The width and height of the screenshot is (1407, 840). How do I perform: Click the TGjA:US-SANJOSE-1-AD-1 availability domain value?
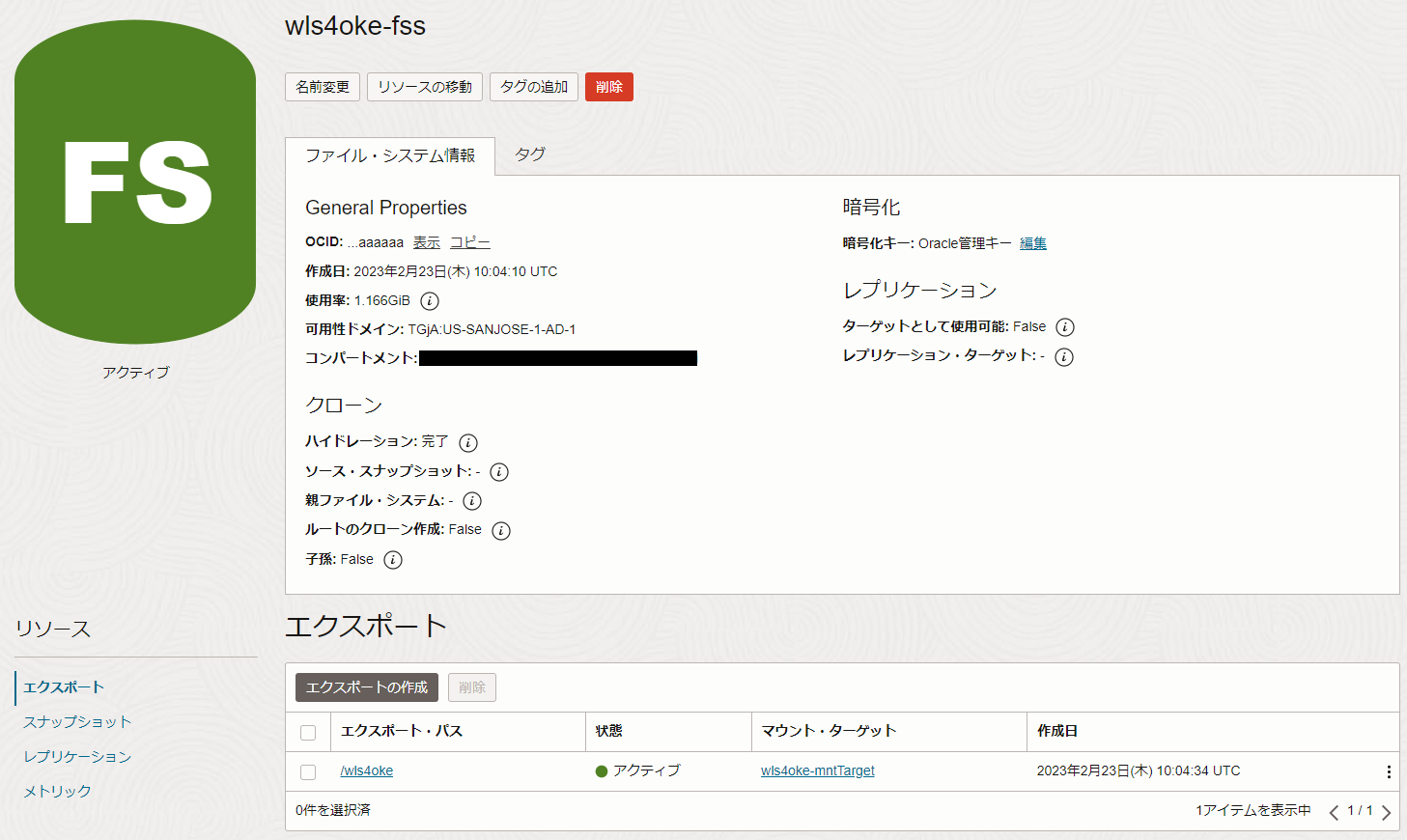pyautogui.click(x=492, y=330)
